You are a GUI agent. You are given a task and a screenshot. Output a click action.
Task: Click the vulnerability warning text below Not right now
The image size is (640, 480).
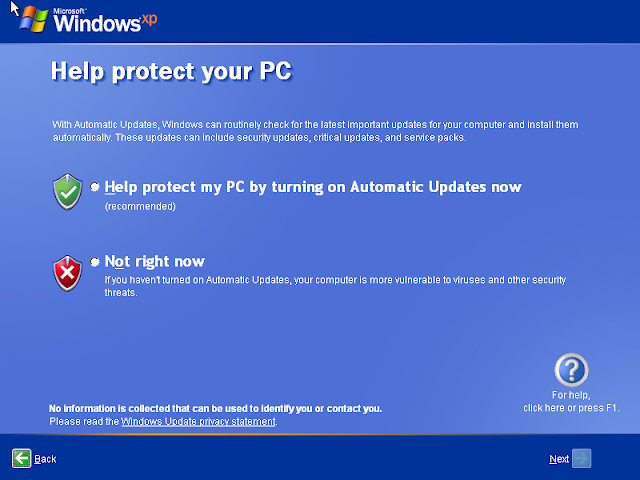click(335, 286)
